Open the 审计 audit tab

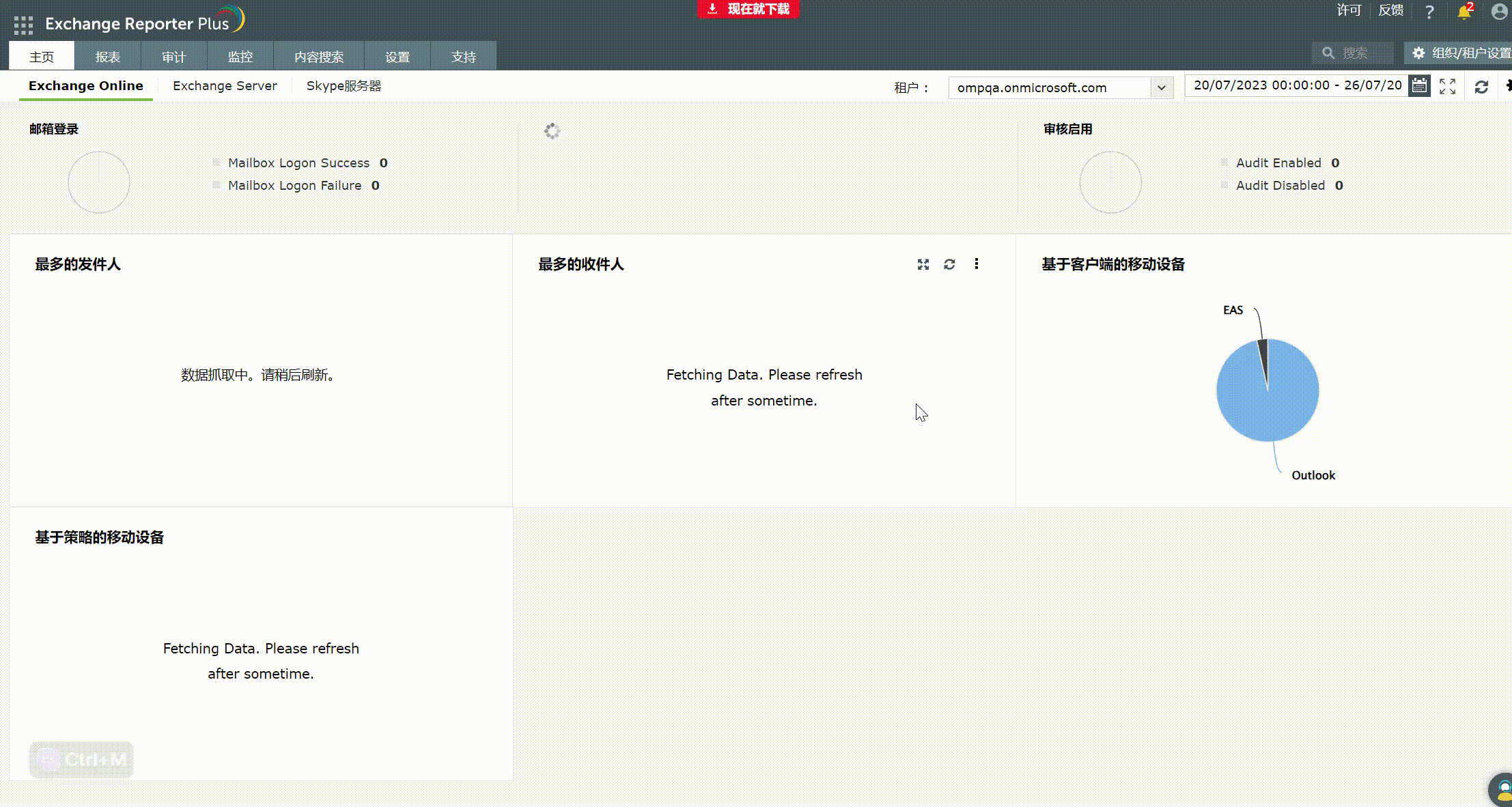174,56
